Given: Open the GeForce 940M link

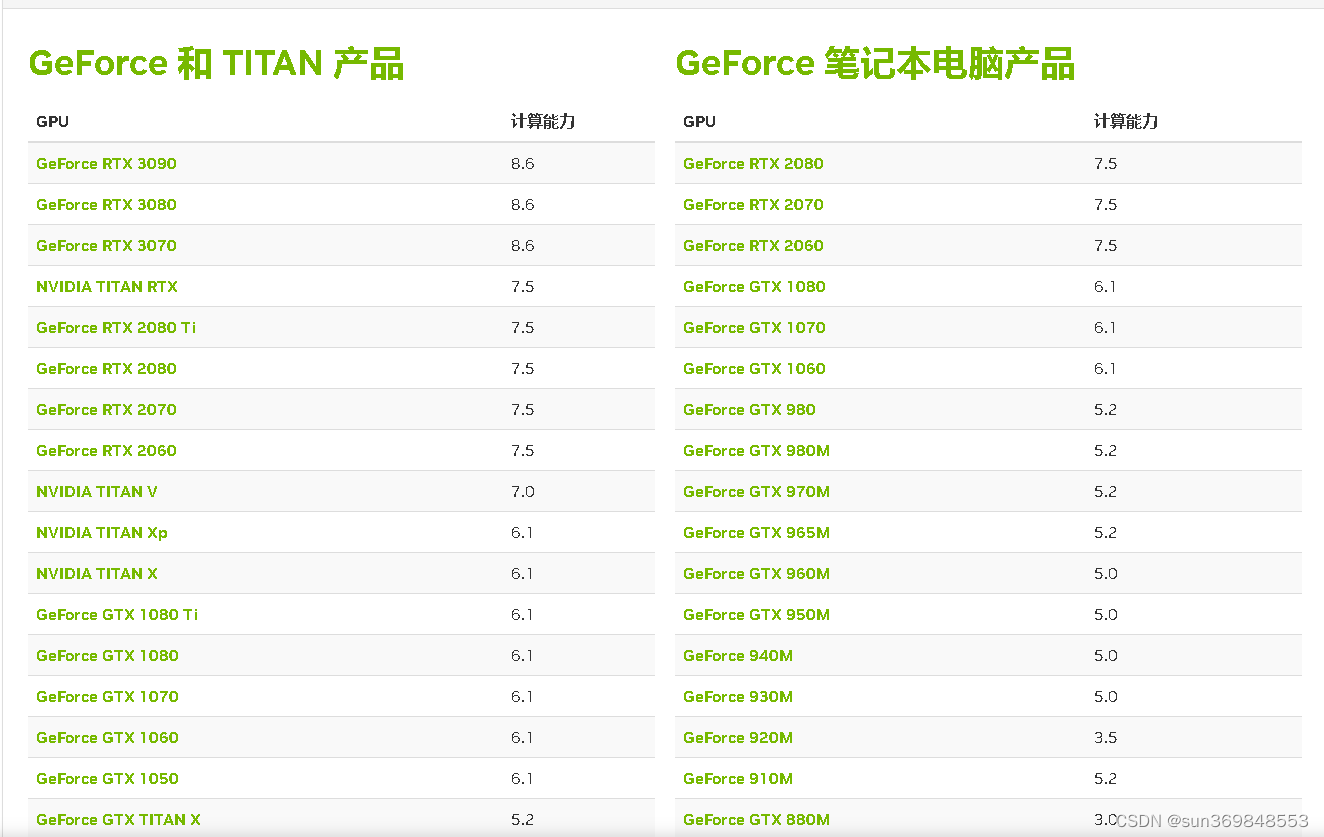Looking at the screenshot, I should pos(738,655).
